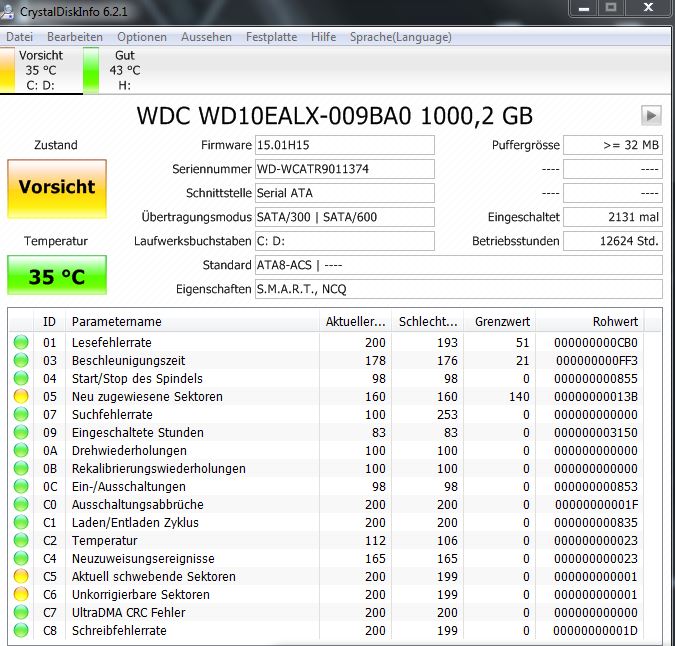Go to next disk with arrow button
The image size is (675, 646).
651,115
